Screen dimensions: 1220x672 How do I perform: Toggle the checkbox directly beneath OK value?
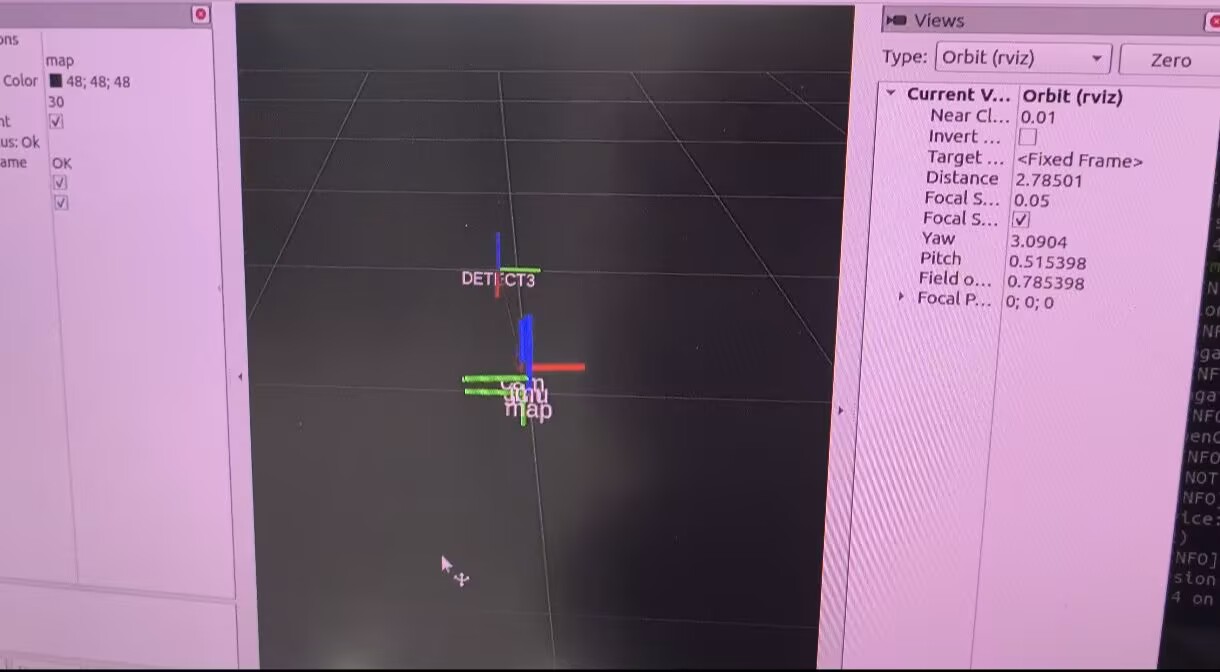(x=60, y=182)
